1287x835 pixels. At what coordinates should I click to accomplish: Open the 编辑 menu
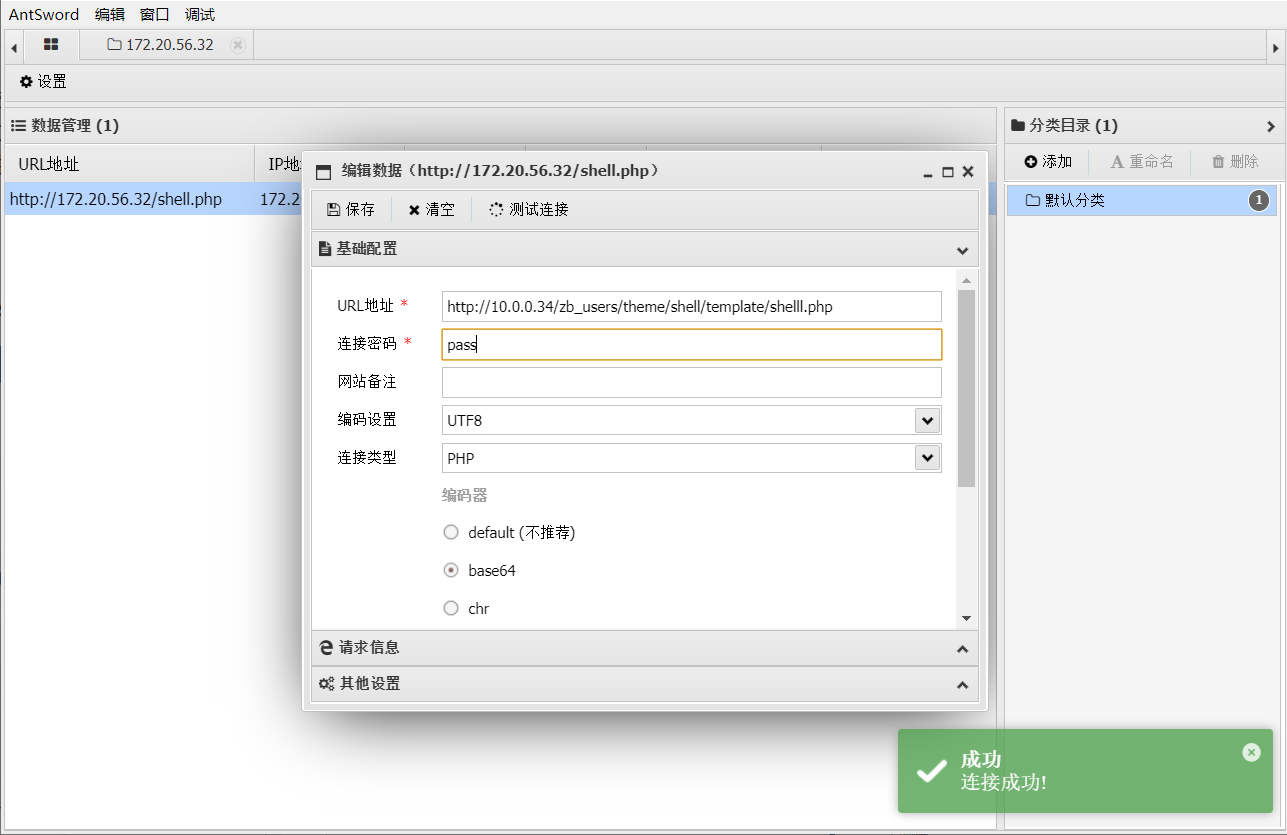(x=110, y=14)
